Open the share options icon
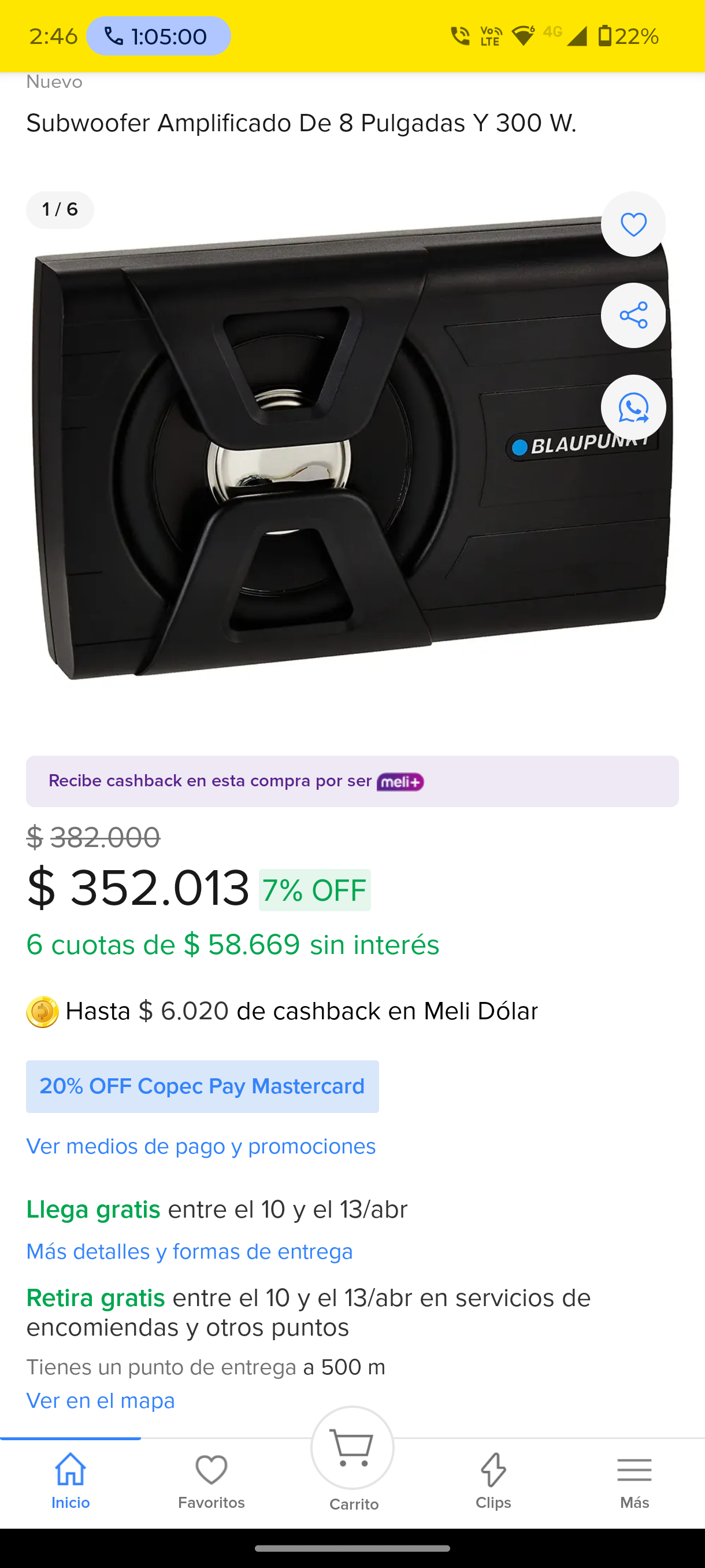 pos(633,315)
